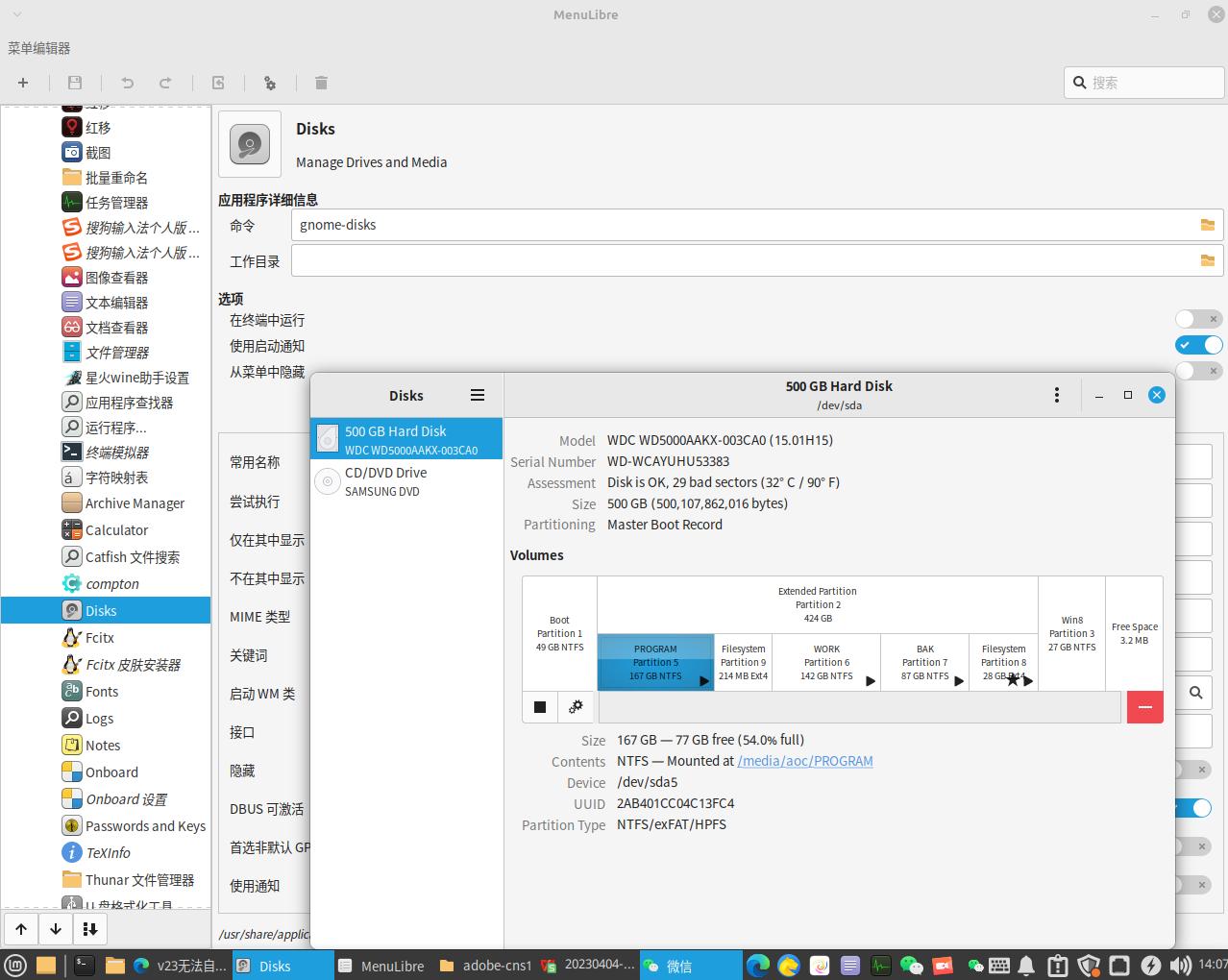
Task: Select CD/DVD Drive SAMSUNG DVD
Action: (x=406, y=480)
